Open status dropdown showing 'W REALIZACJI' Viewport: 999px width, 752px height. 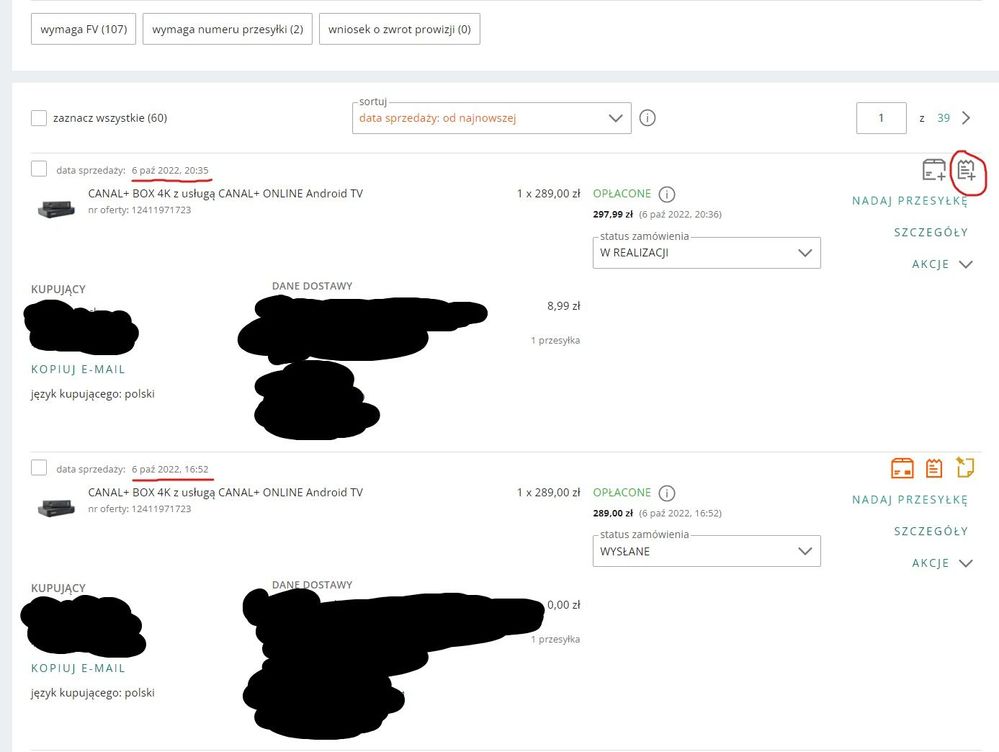tap(706, 253)
